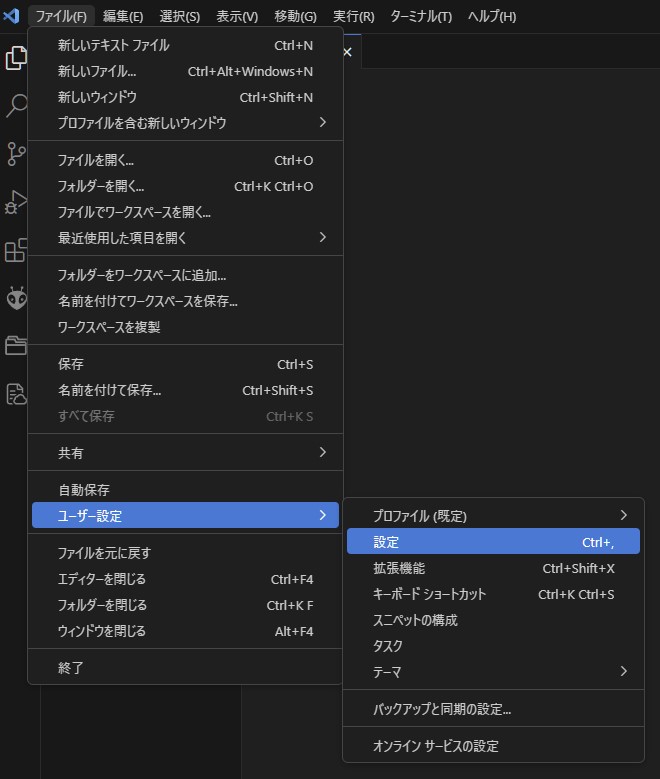Open オンライン サービスの設定
This screenshot has width=660, height=779.
click(x=494, y=746)
